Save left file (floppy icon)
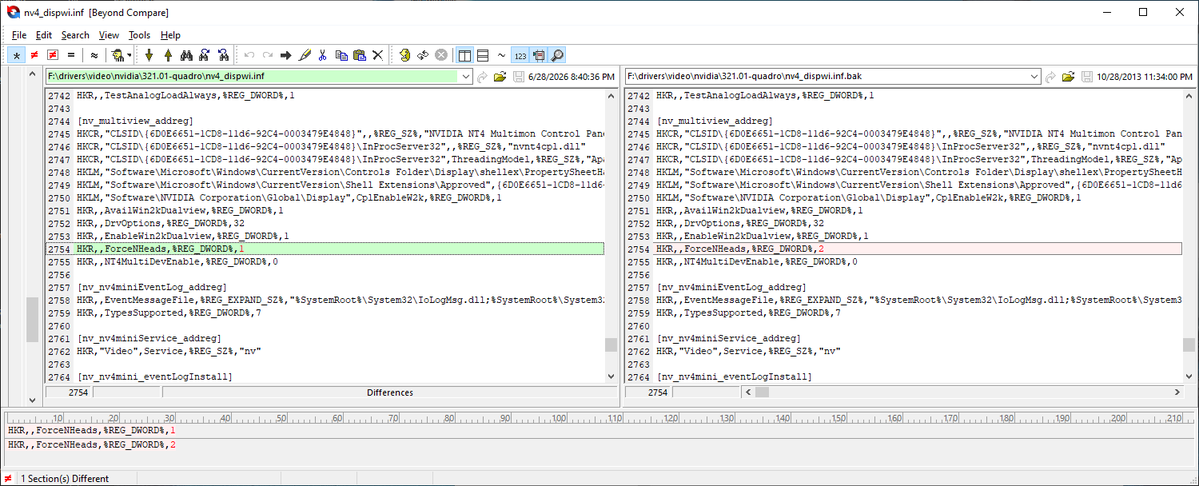Screen dimensions: 1199x486 click(518, 77)
